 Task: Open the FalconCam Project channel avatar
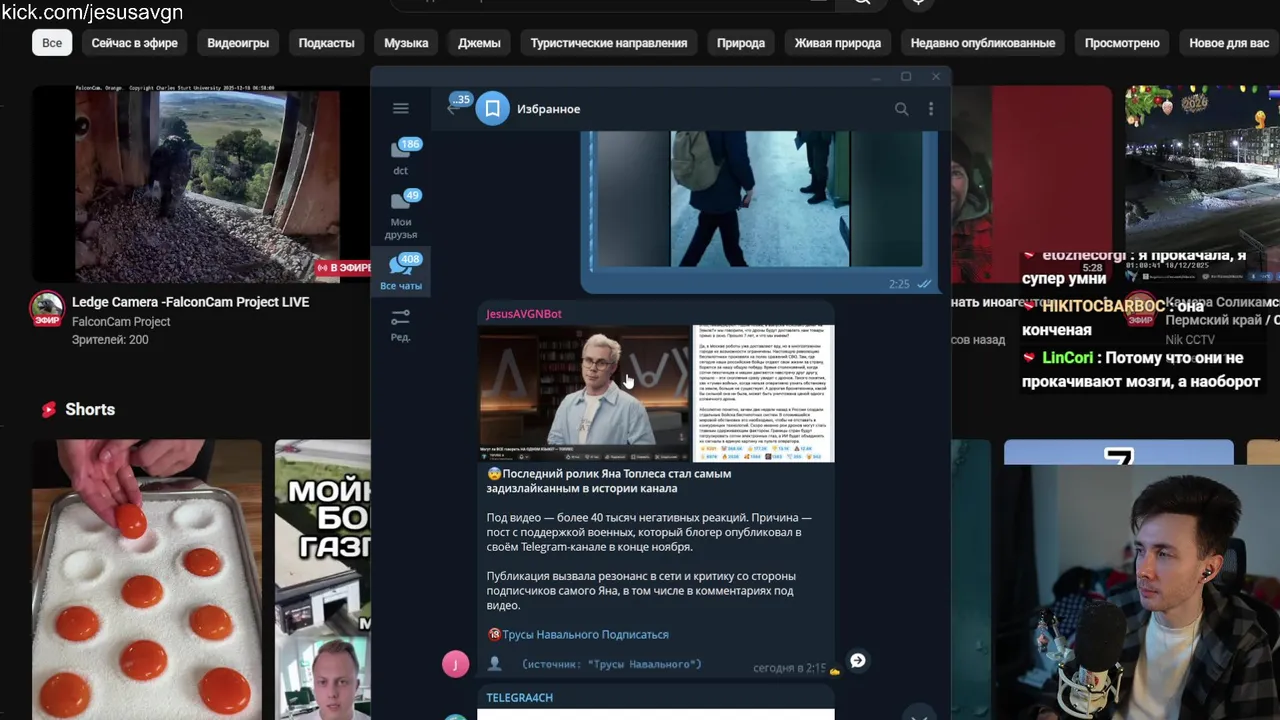coord(47,309)
